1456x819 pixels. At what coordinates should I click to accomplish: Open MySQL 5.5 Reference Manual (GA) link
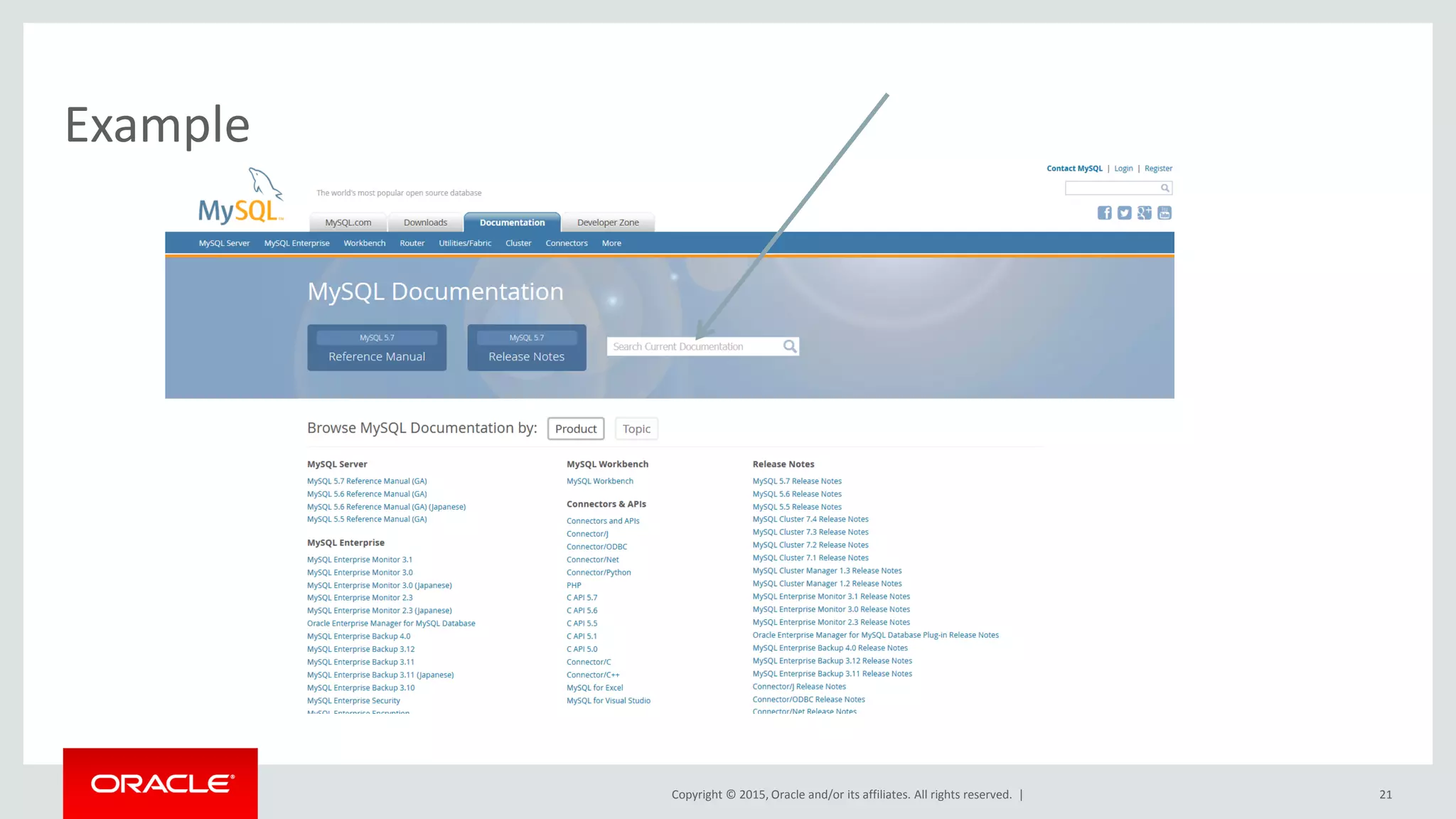[367, 519]
